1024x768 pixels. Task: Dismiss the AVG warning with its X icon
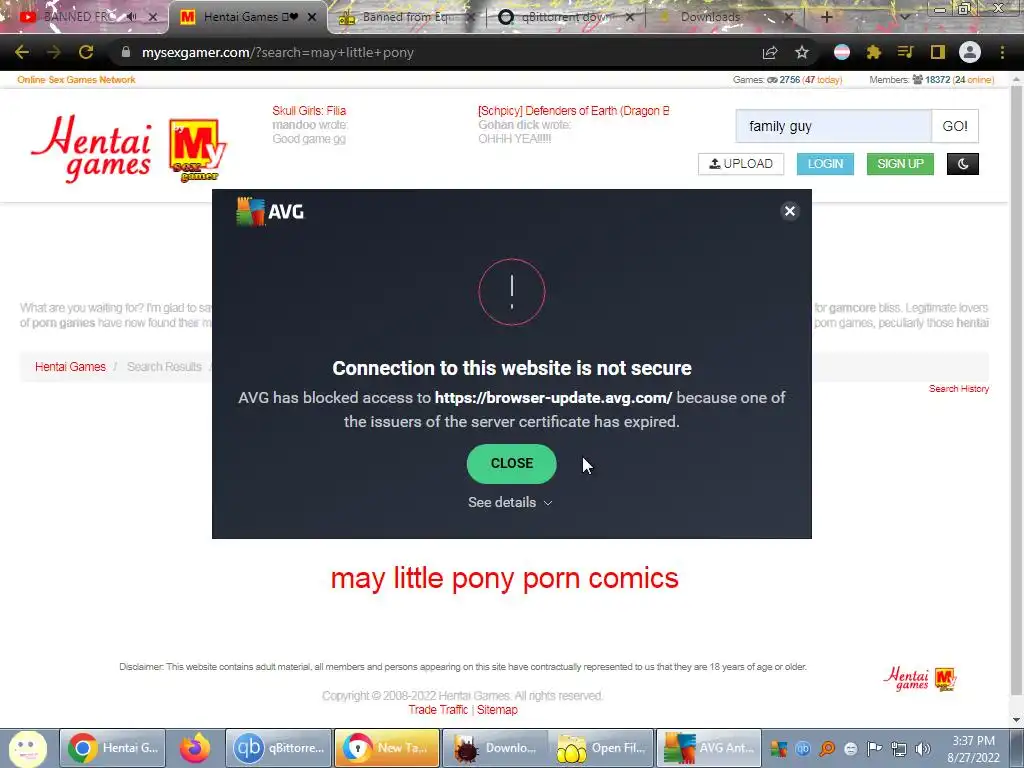pos(790,211)
